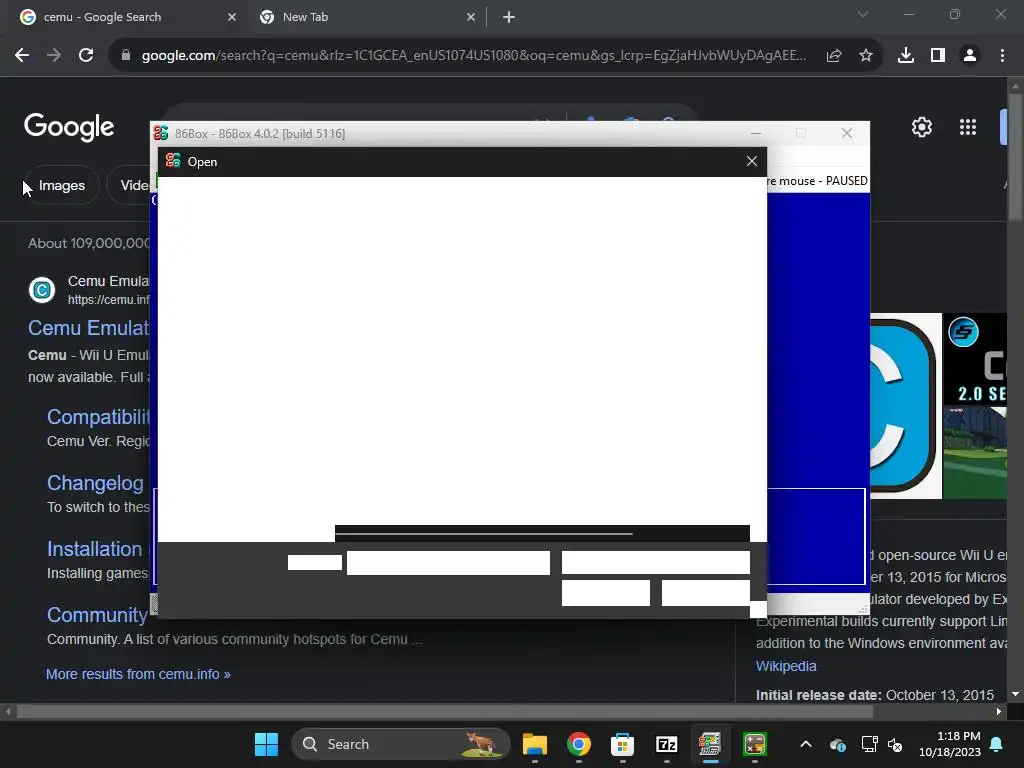
Task: Open Windows Start menu
Action: tap(266, 744)
